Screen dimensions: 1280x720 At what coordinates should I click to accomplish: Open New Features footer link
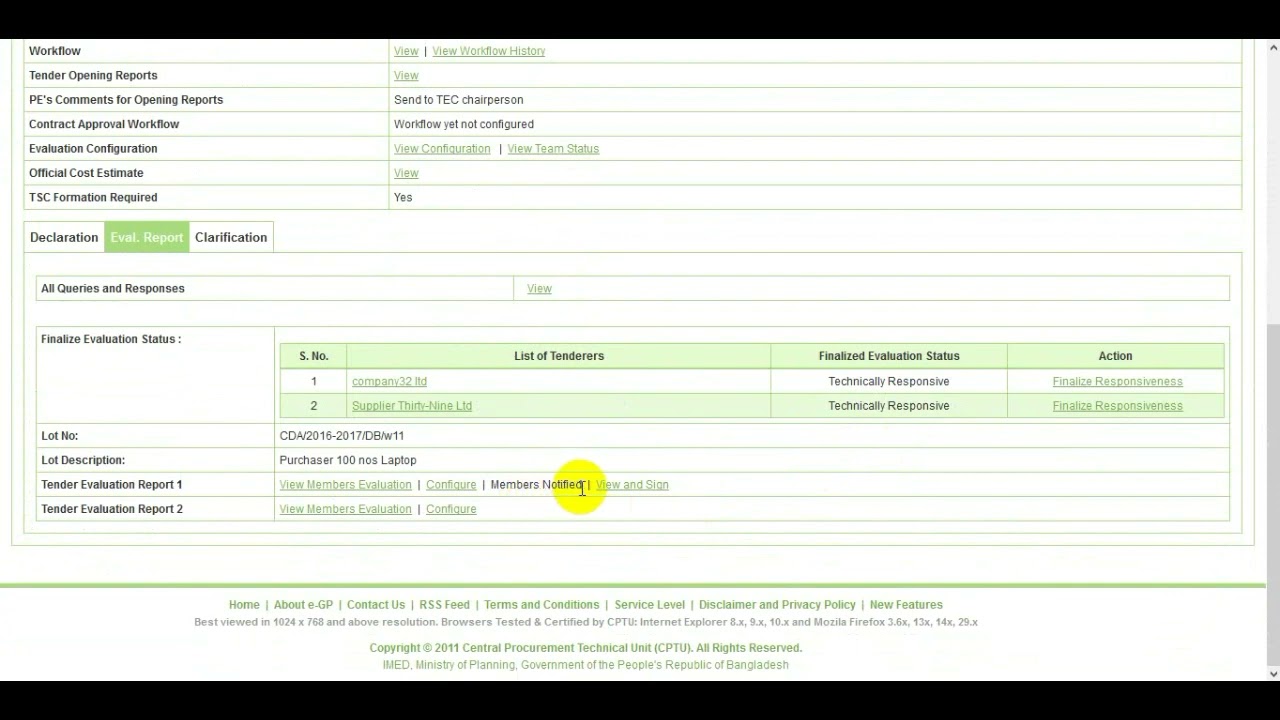pos(906,605)
